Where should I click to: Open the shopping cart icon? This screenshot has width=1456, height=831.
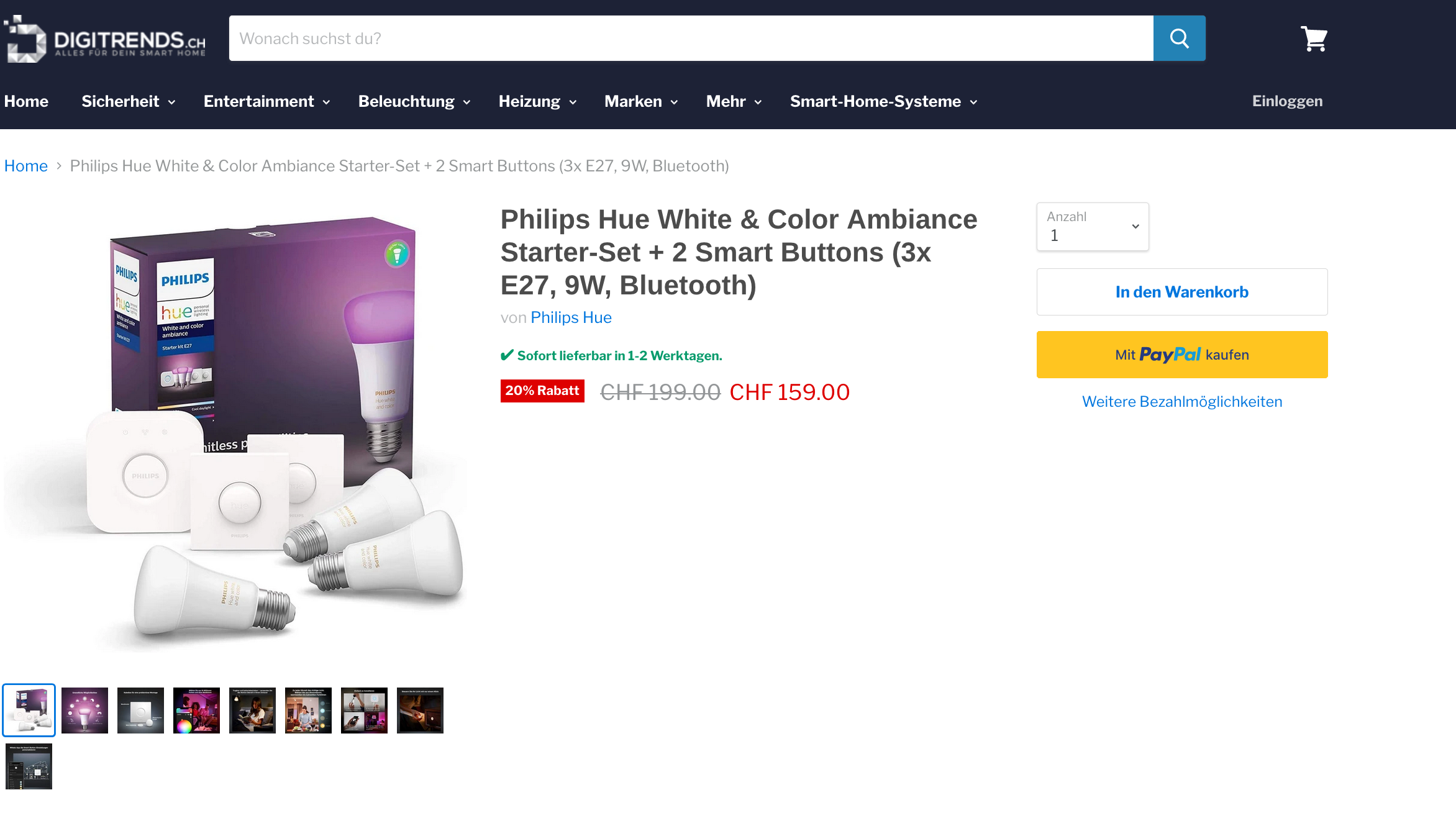[x=1314, y=39]
